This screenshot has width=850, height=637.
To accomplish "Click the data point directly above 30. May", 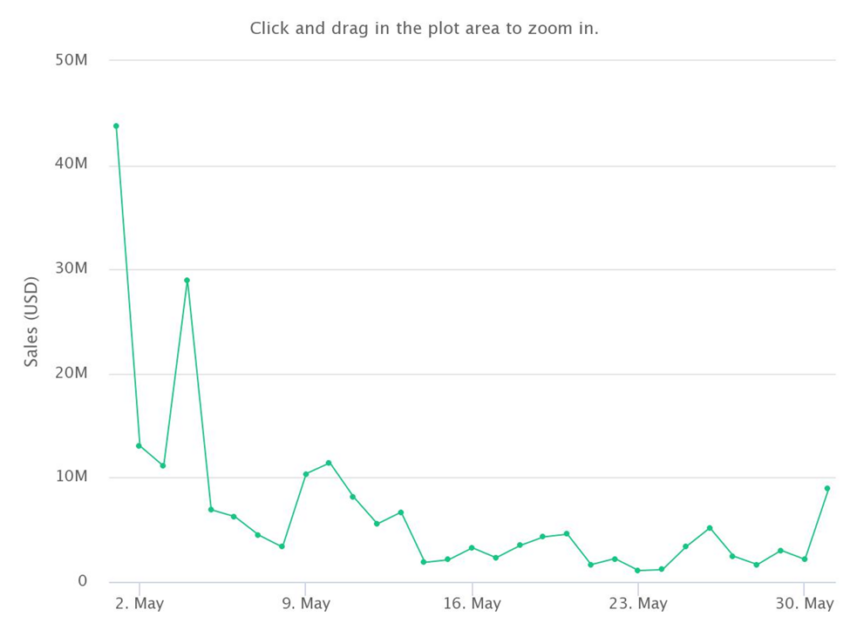I will point(804,559).
